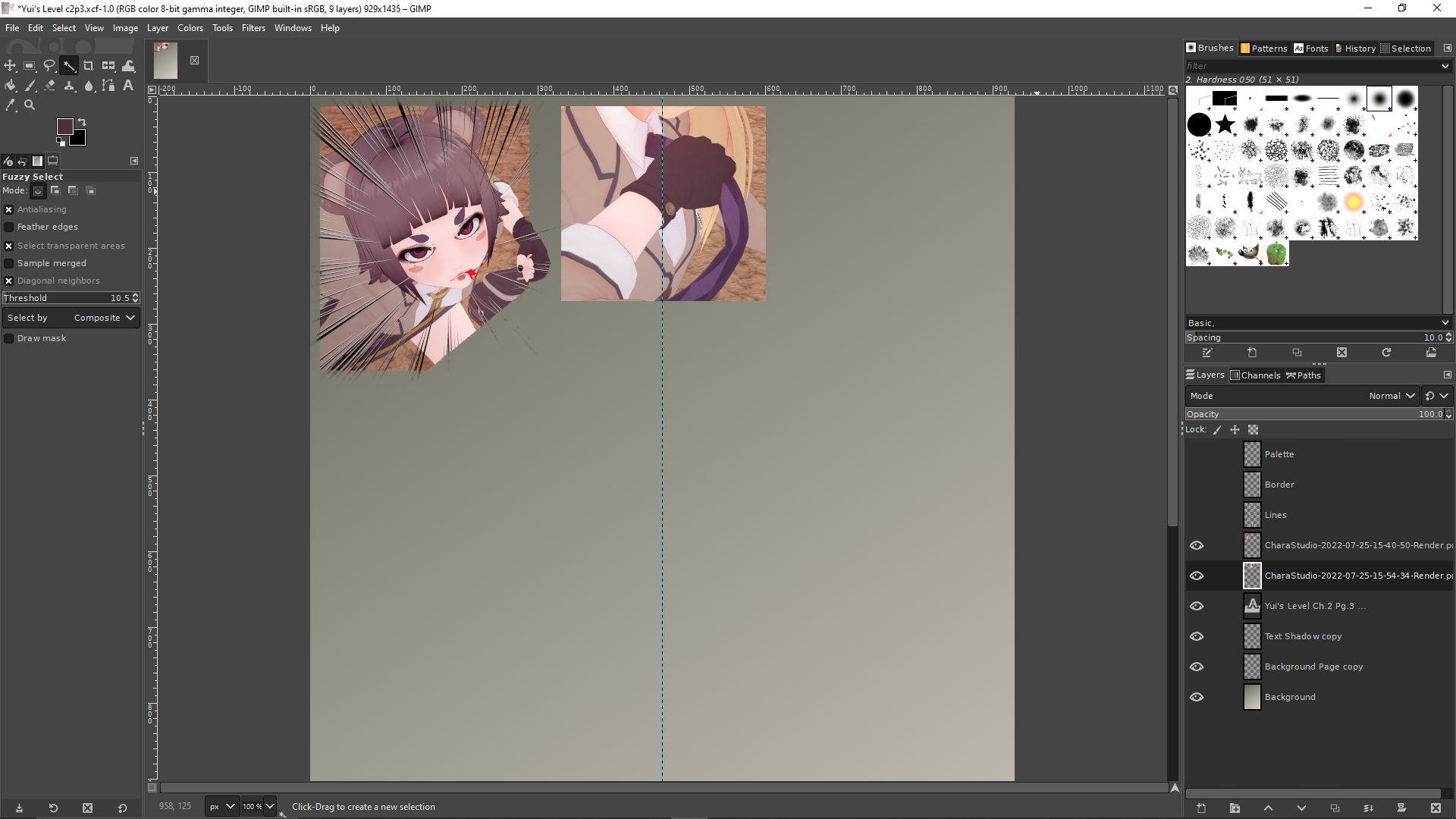Screen dimensions: 1456x819
Task: Hide the Background Page copy layer
Action: pyautogui.click(x=1197, y=667)
